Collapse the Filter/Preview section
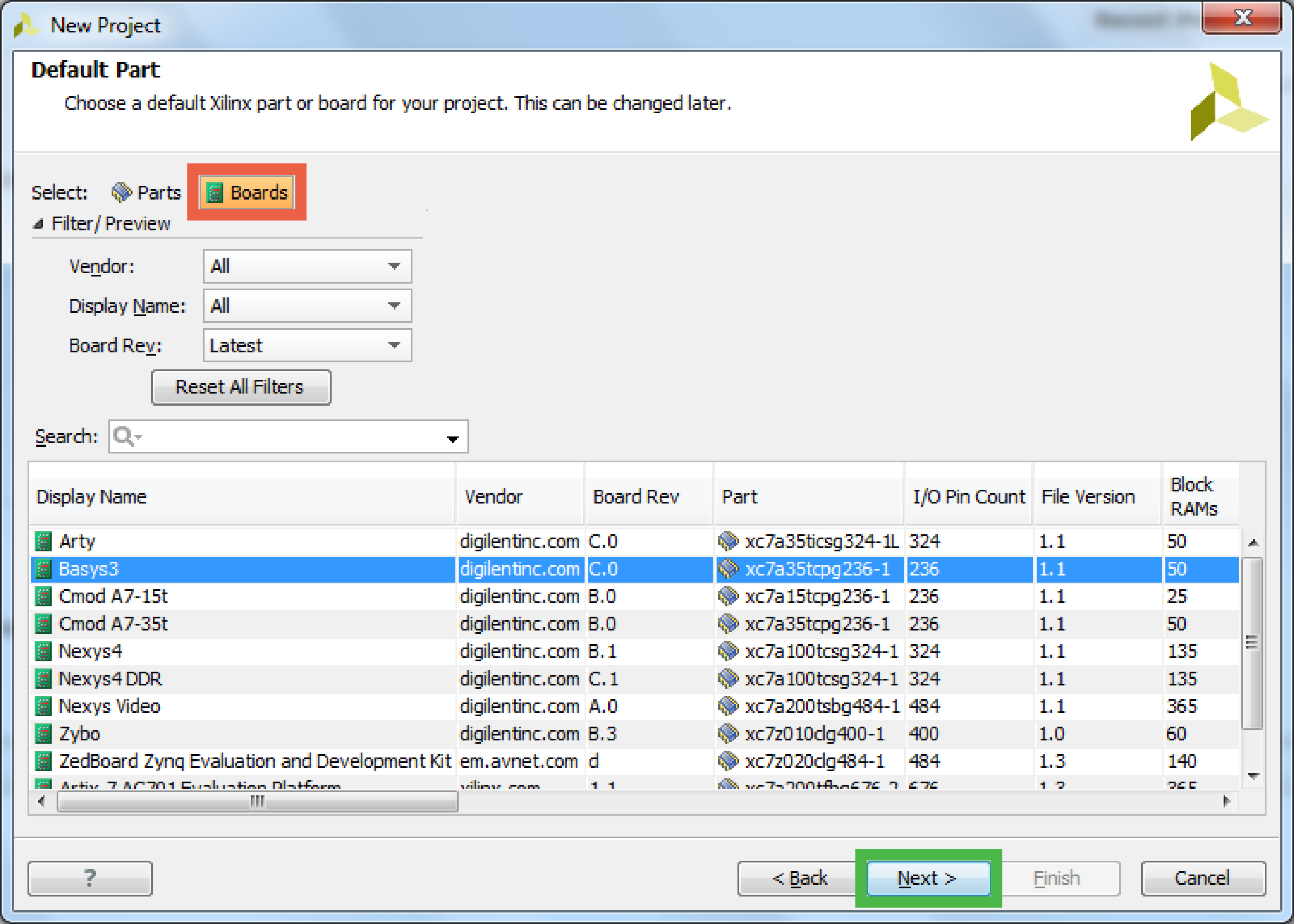Screen dimensions: 1294x924 tap(38, 224)
